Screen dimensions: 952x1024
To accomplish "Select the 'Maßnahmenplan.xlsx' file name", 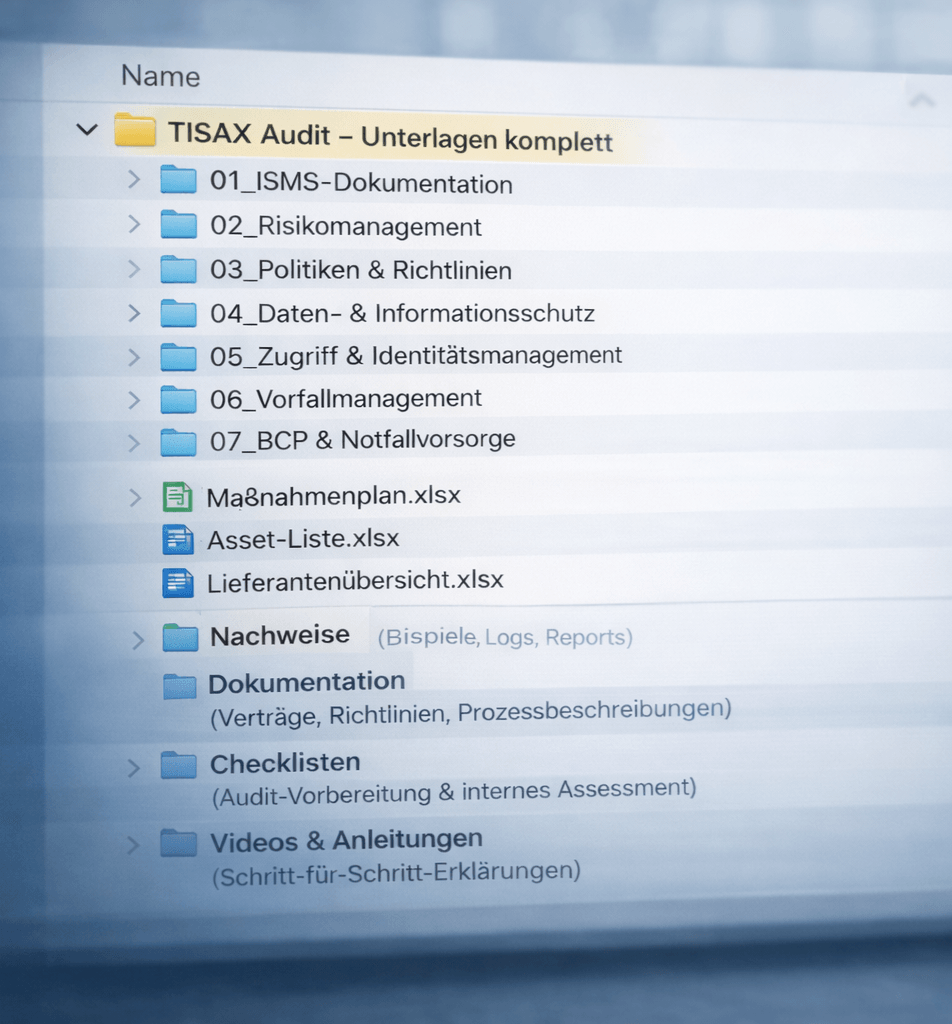I will click(334, 496).
